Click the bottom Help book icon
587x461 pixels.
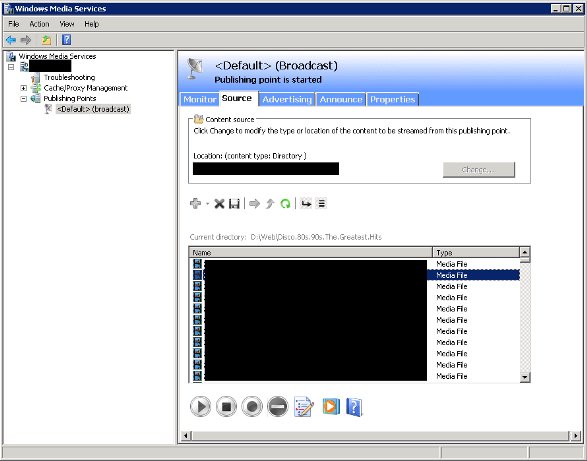coord(354,407)
